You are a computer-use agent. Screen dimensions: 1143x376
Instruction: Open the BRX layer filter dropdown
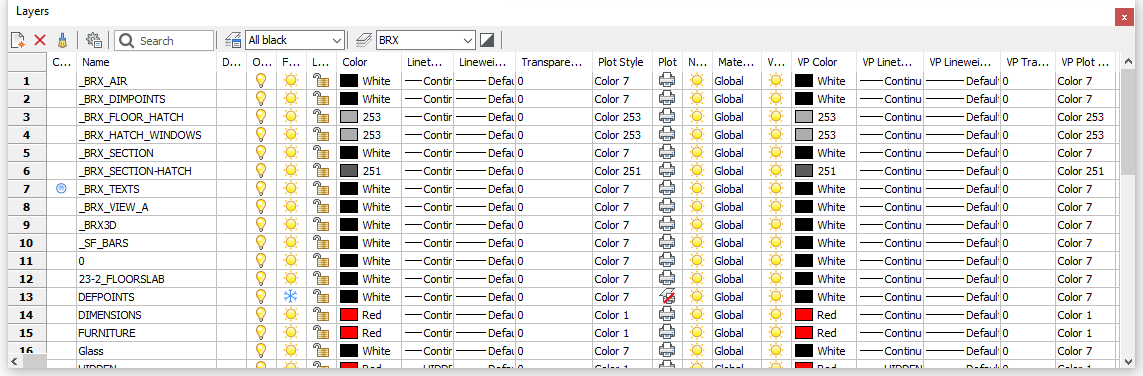[x=426, y=41]
